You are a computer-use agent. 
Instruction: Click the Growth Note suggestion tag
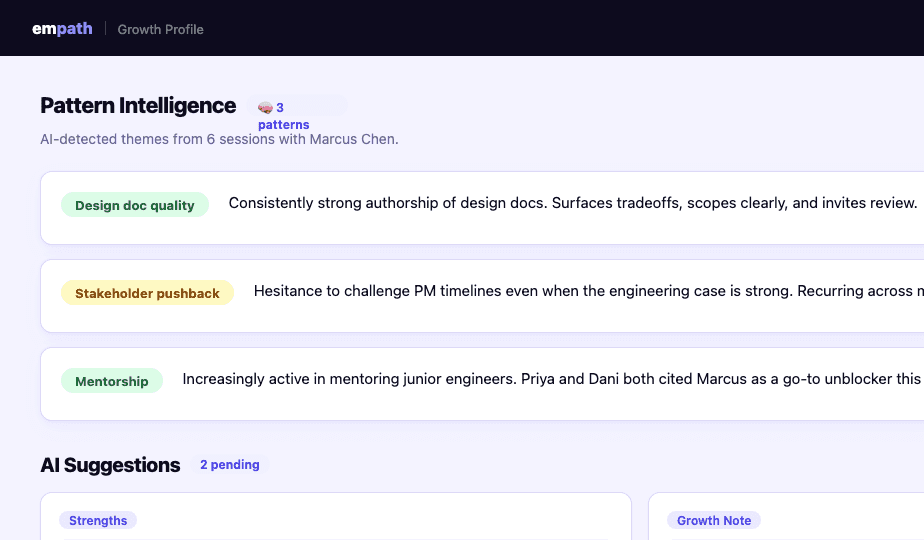(x=713, y=520)
